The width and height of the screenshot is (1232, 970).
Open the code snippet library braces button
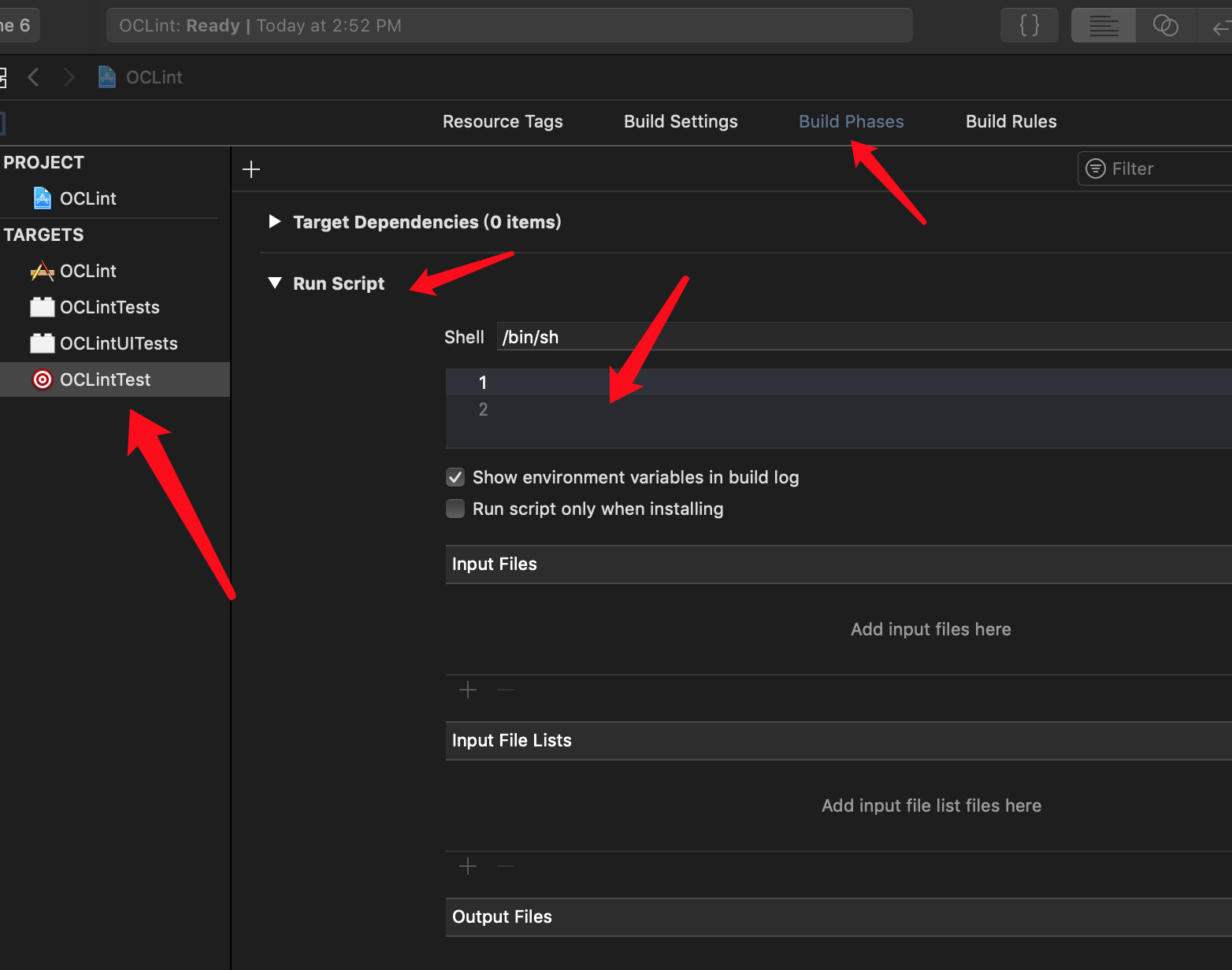[x=1029, y=25]
